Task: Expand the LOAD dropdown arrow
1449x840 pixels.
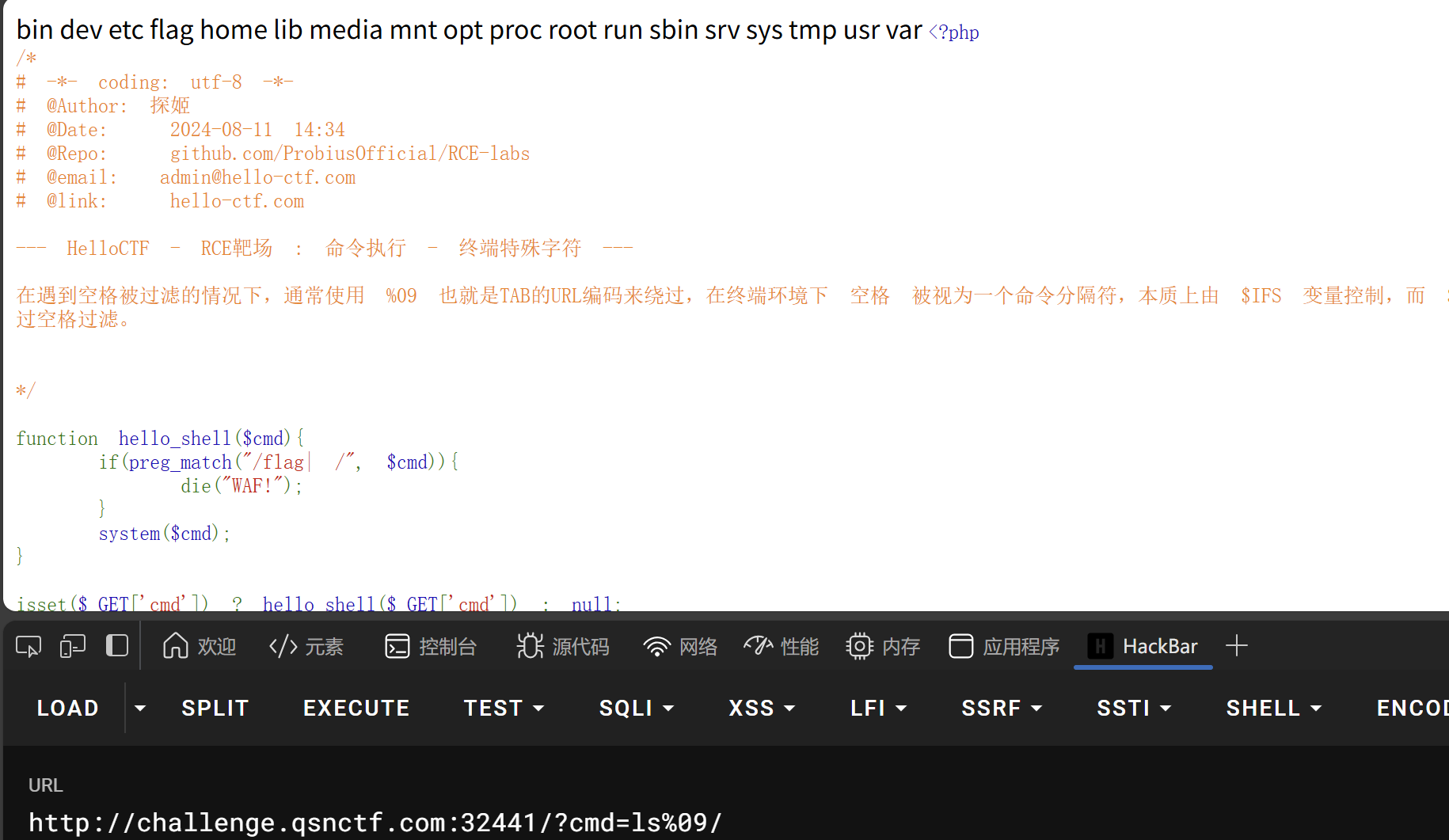Action: 140,708
